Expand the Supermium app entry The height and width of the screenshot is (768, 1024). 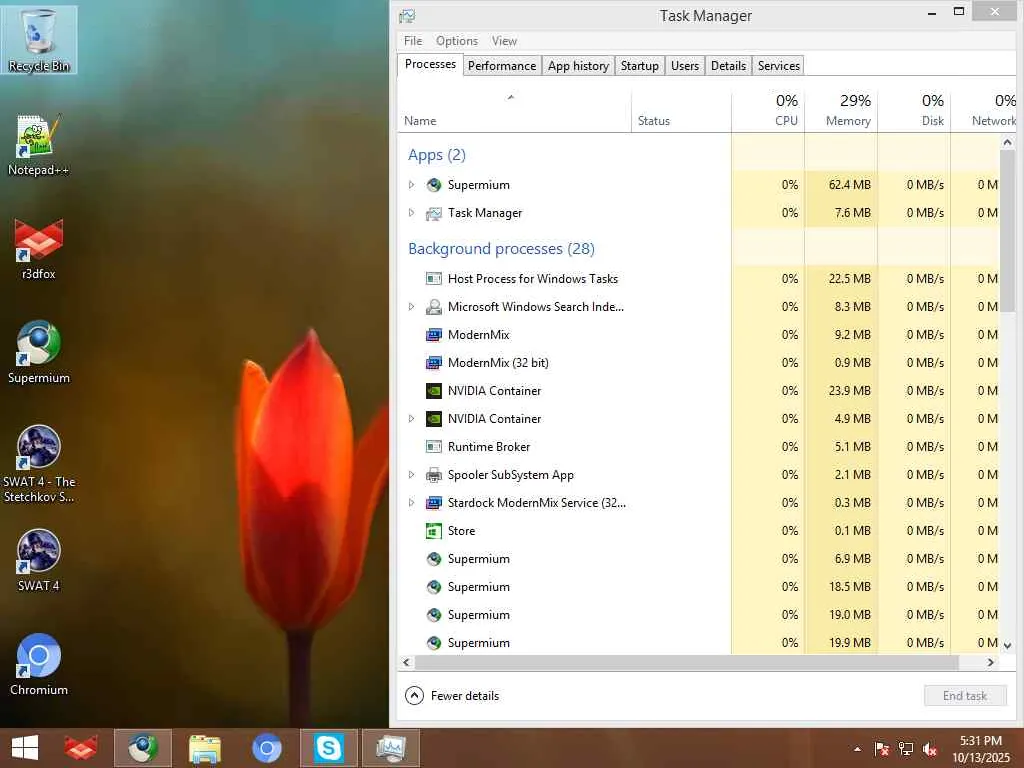coord(411,185)
